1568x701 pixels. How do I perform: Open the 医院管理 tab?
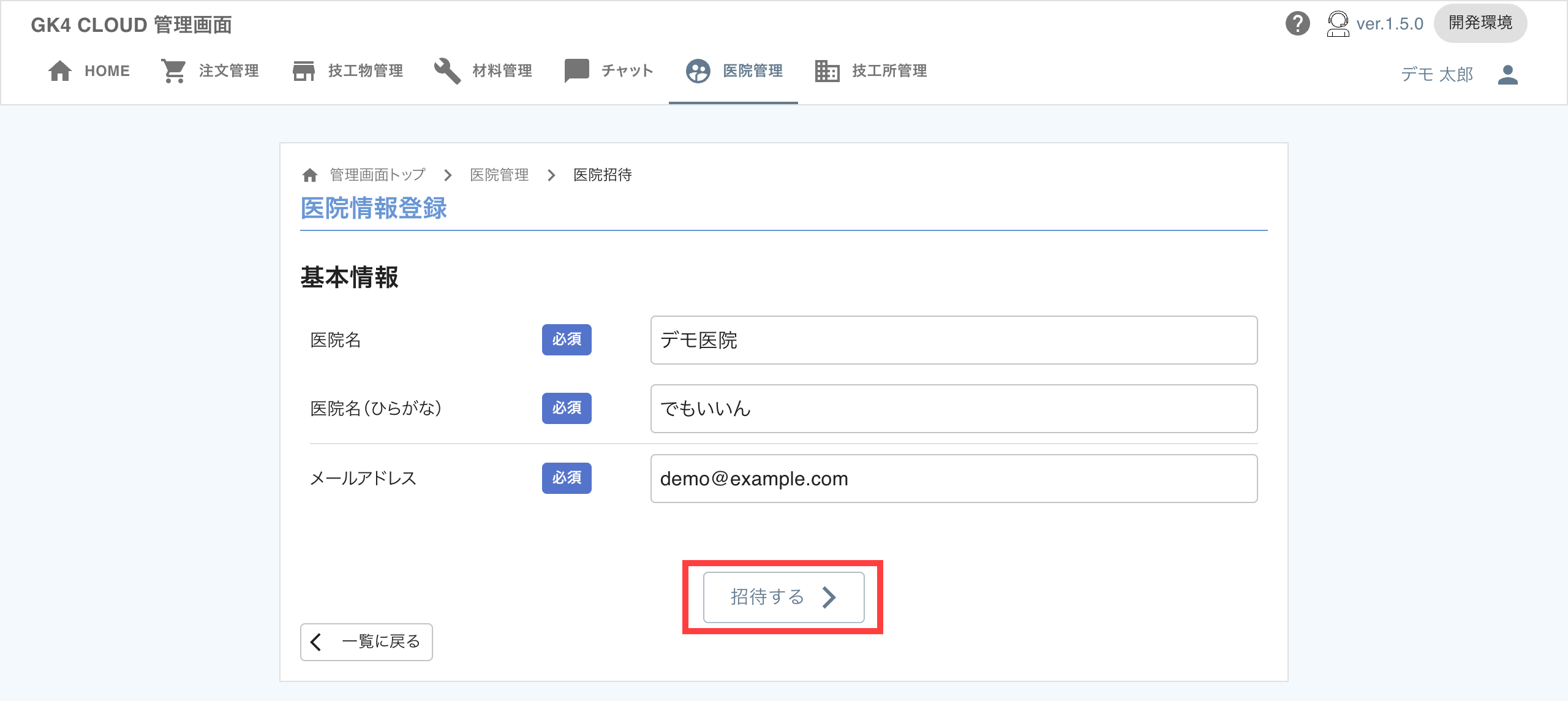click(734, 71)
